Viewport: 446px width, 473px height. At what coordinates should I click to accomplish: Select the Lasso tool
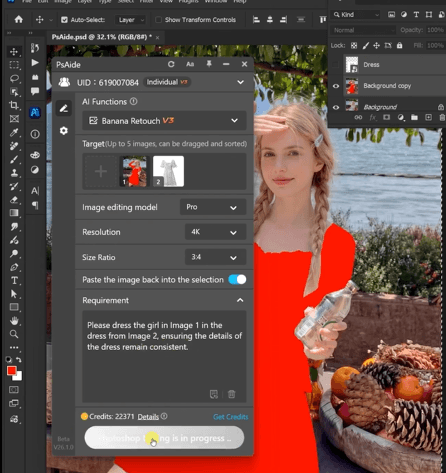pyautogui.click(x=14, y=78)
